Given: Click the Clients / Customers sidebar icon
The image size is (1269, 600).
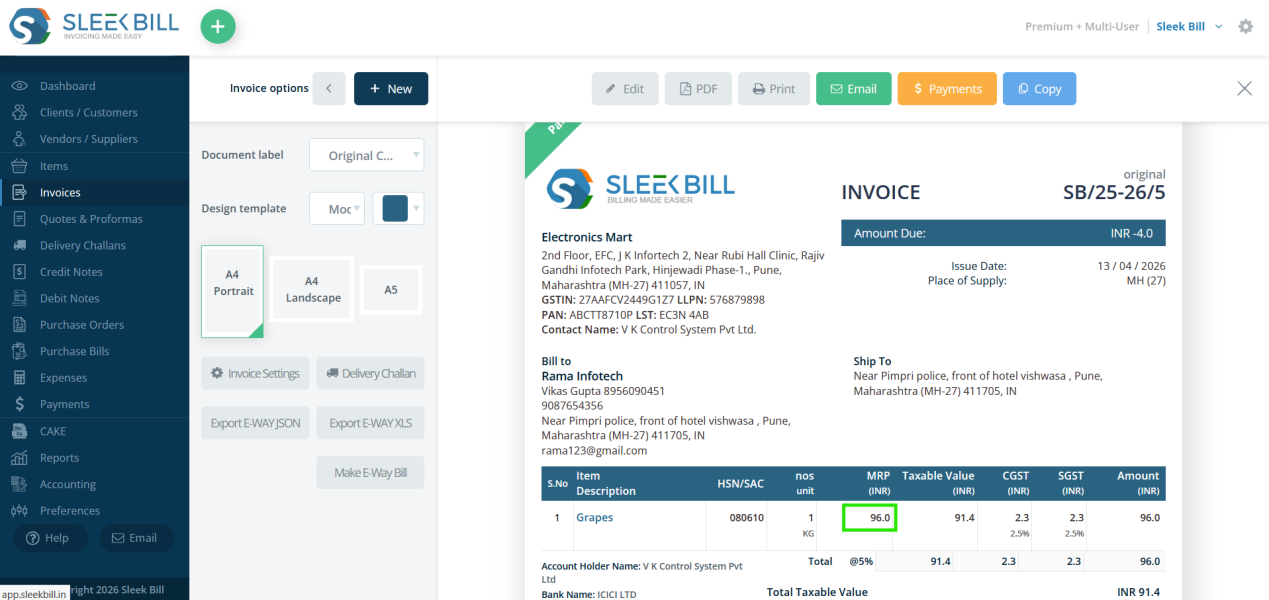Looking at the screenshot, I should [19, 113].
